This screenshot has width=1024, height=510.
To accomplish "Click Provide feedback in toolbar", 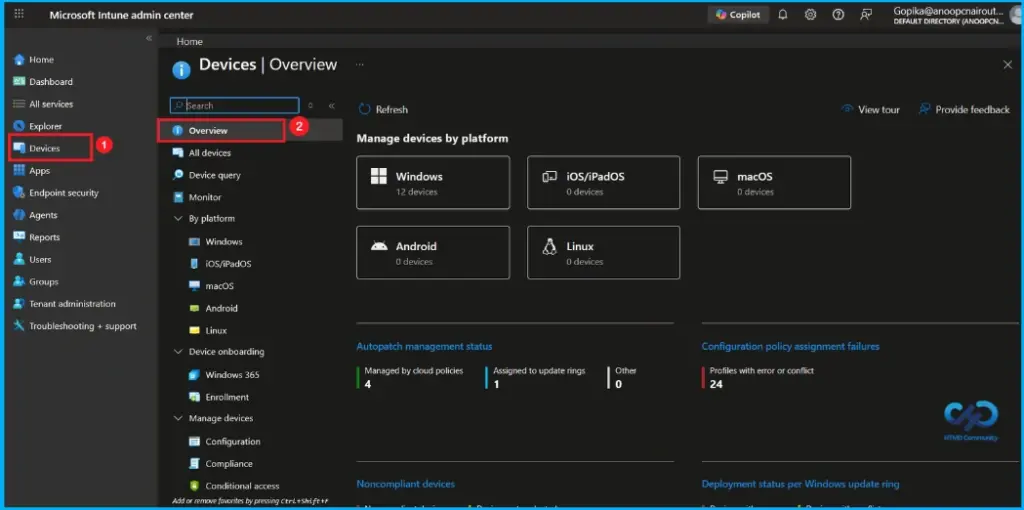I will 964,110.
